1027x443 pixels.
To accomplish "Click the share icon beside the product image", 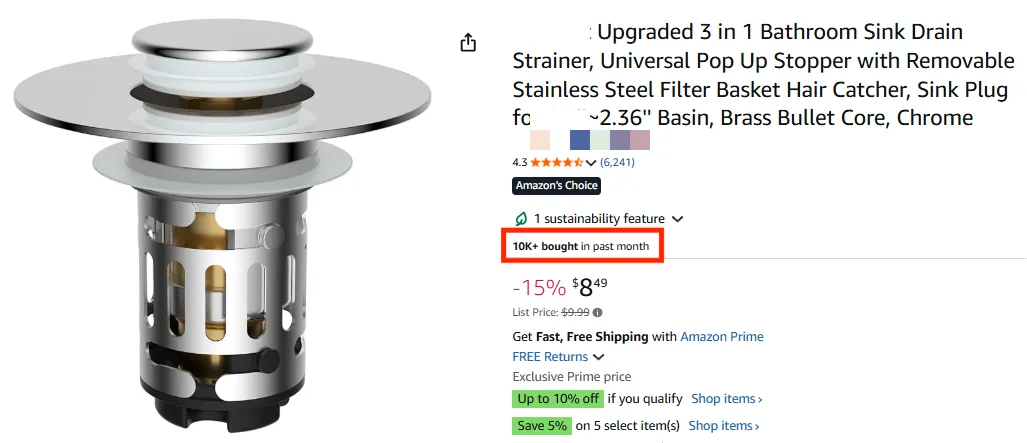I will [x=468, y=43].
